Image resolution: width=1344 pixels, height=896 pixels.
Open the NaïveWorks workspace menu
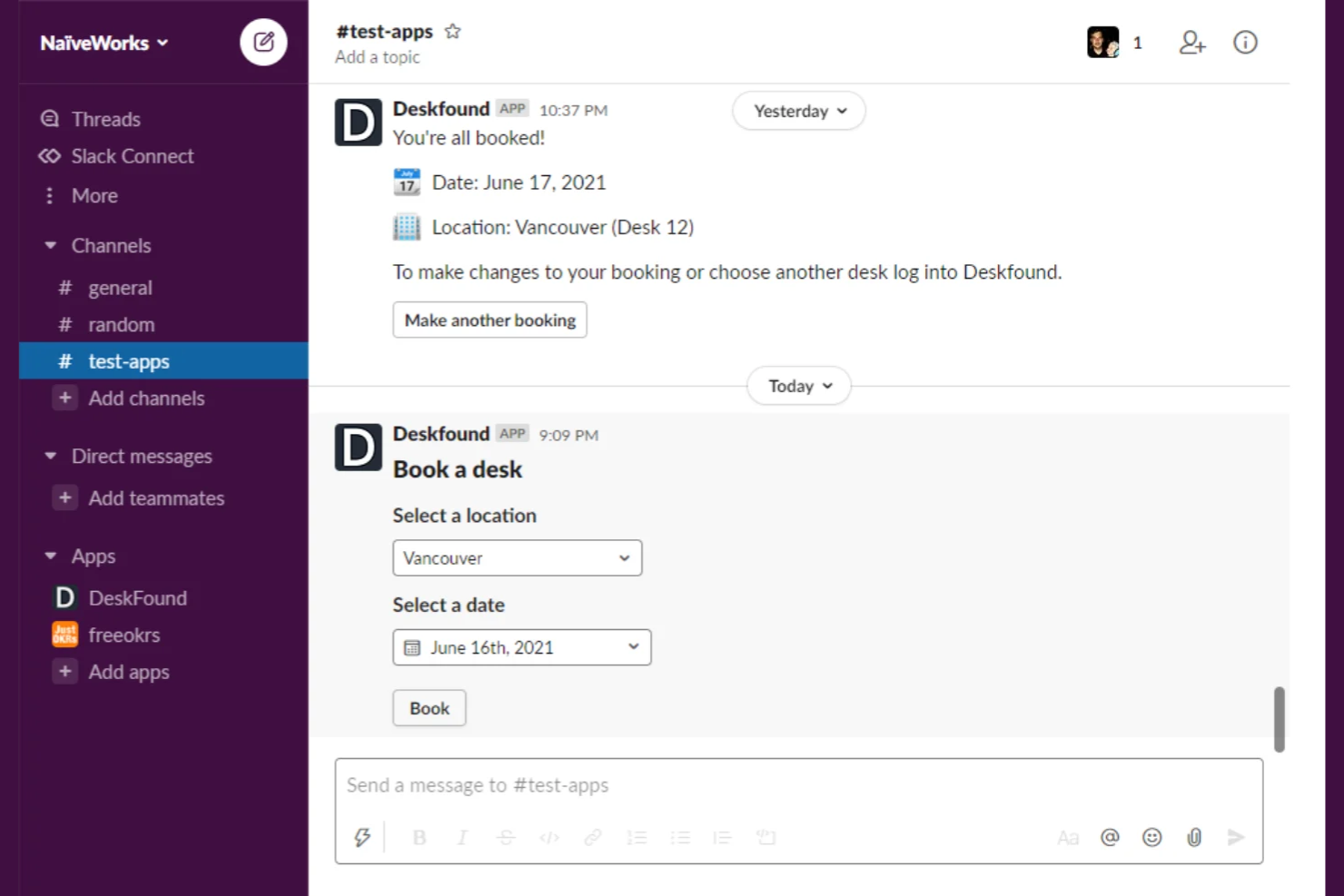pos(104,43)
